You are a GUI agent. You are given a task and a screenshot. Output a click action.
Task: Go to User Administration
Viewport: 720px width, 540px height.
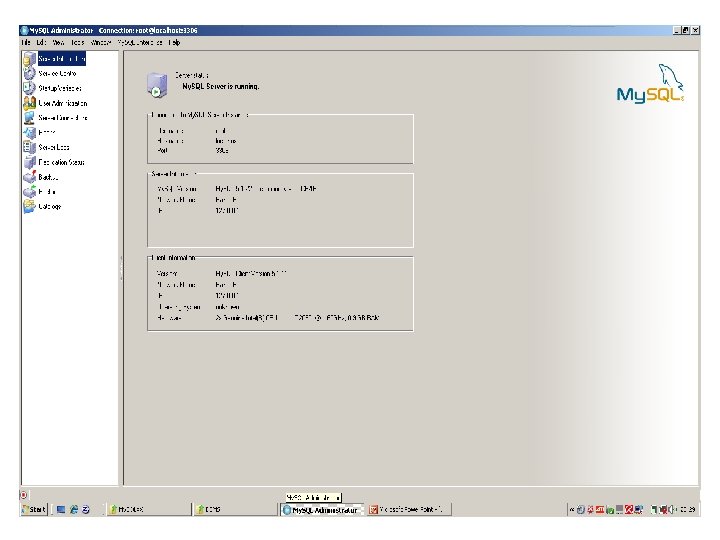(x=56, y=103)
